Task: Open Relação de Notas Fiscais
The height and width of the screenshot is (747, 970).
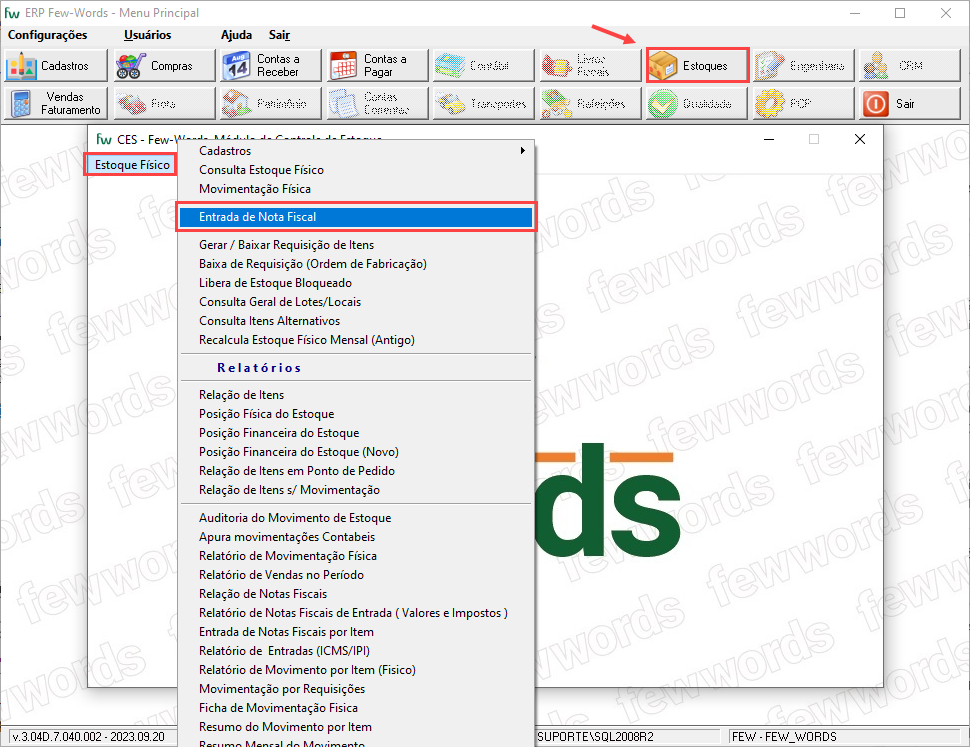Action: pos(356,594)
